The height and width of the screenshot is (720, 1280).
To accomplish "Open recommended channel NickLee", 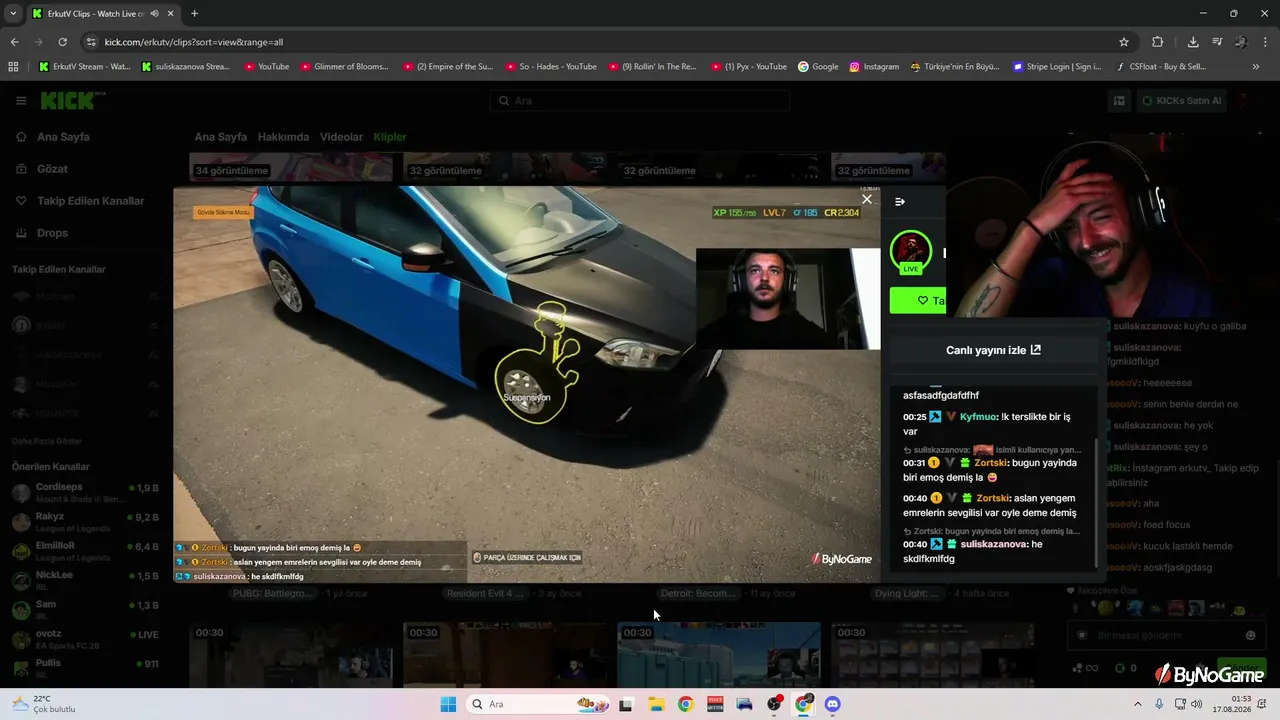I will [85, 579].
